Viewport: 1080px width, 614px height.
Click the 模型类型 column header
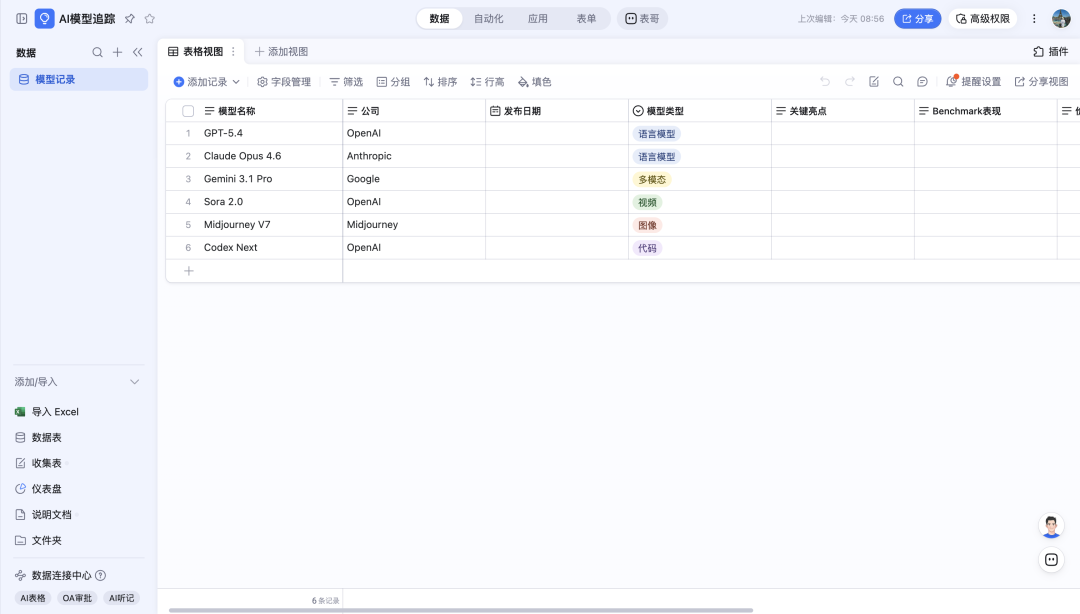pyautogui.click(x=700, y=111)
